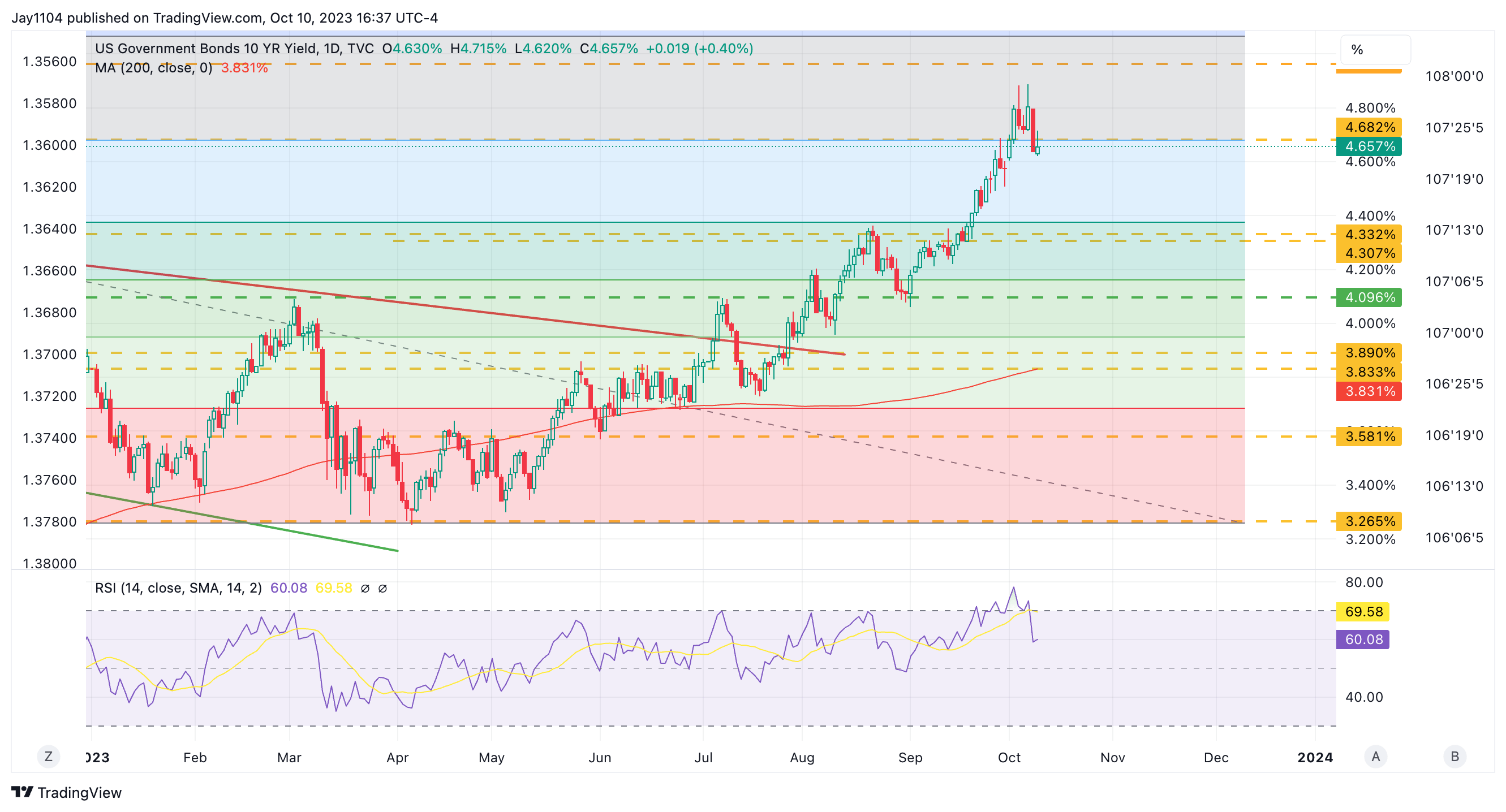Select the 3.890% orange level label
The height and width of the screenshot is (812, 1506).
[1369, 353]
